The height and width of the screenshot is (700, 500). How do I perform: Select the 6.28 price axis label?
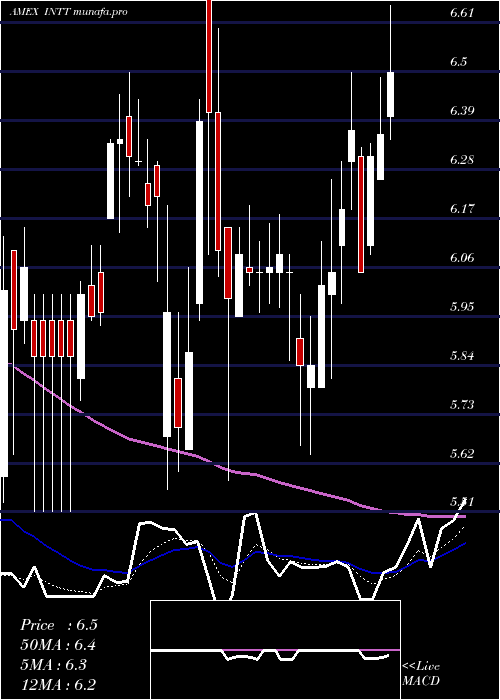coord(462,160)
